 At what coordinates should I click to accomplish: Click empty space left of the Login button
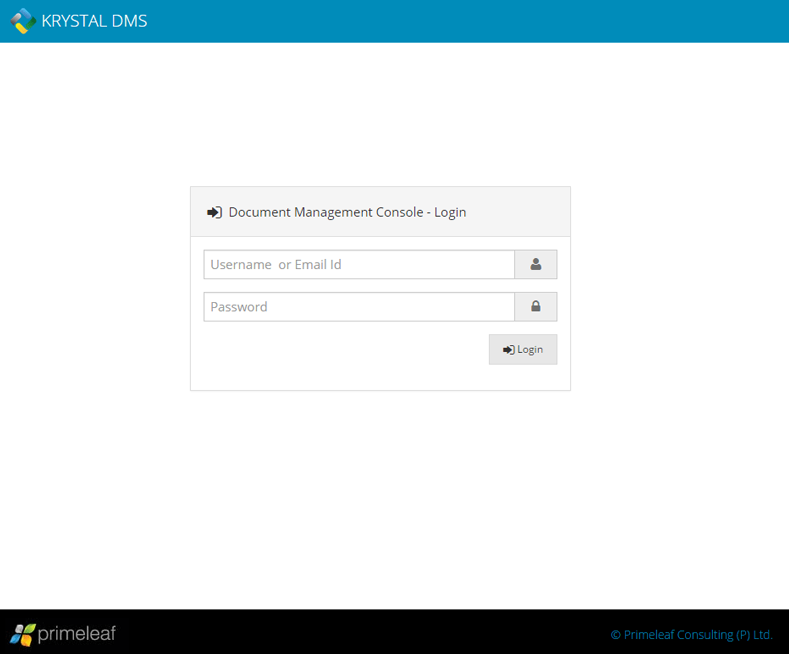pyautogui.click(x=340, y=350)
